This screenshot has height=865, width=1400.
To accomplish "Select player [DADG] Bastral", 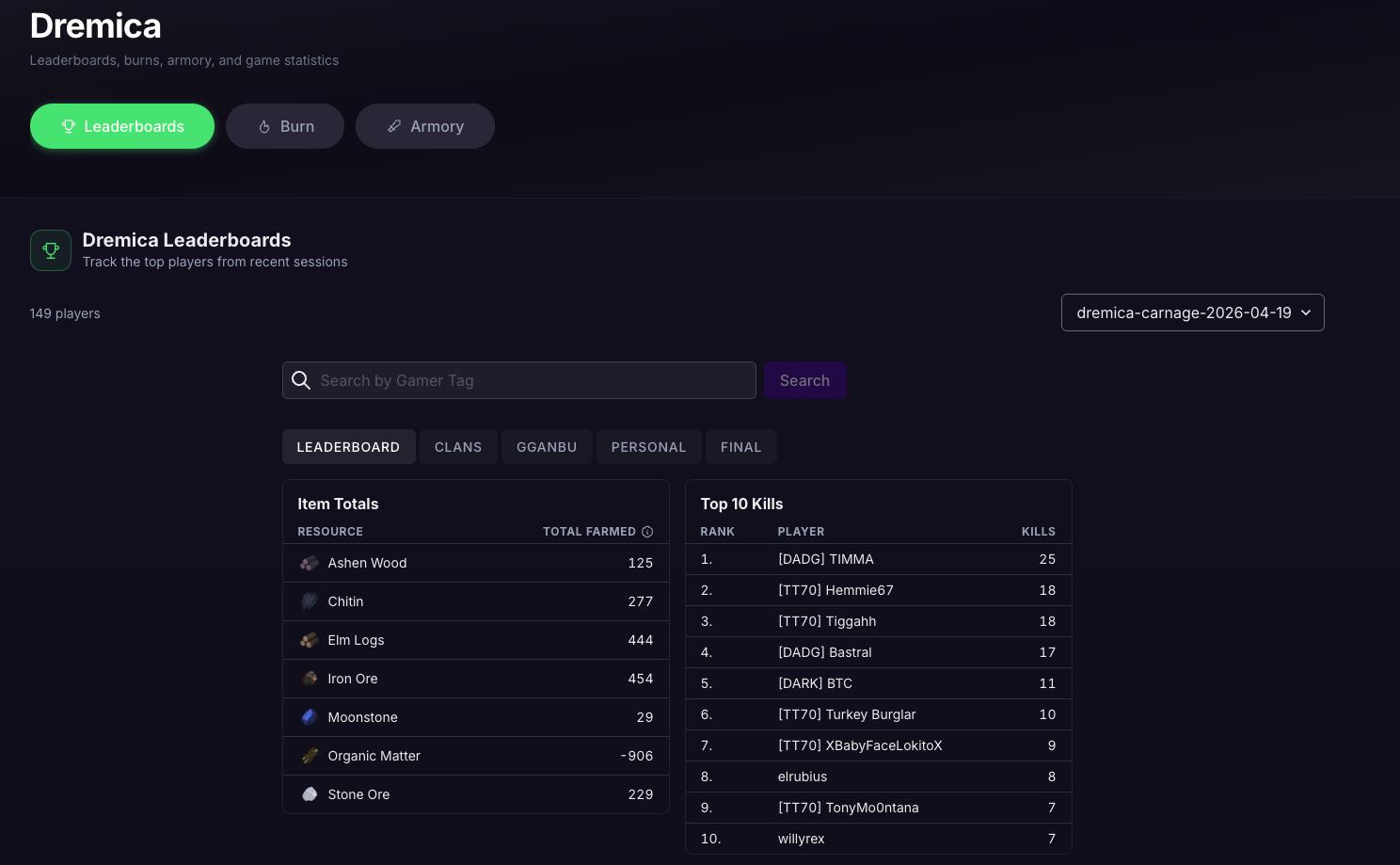I will click(825, 652).
